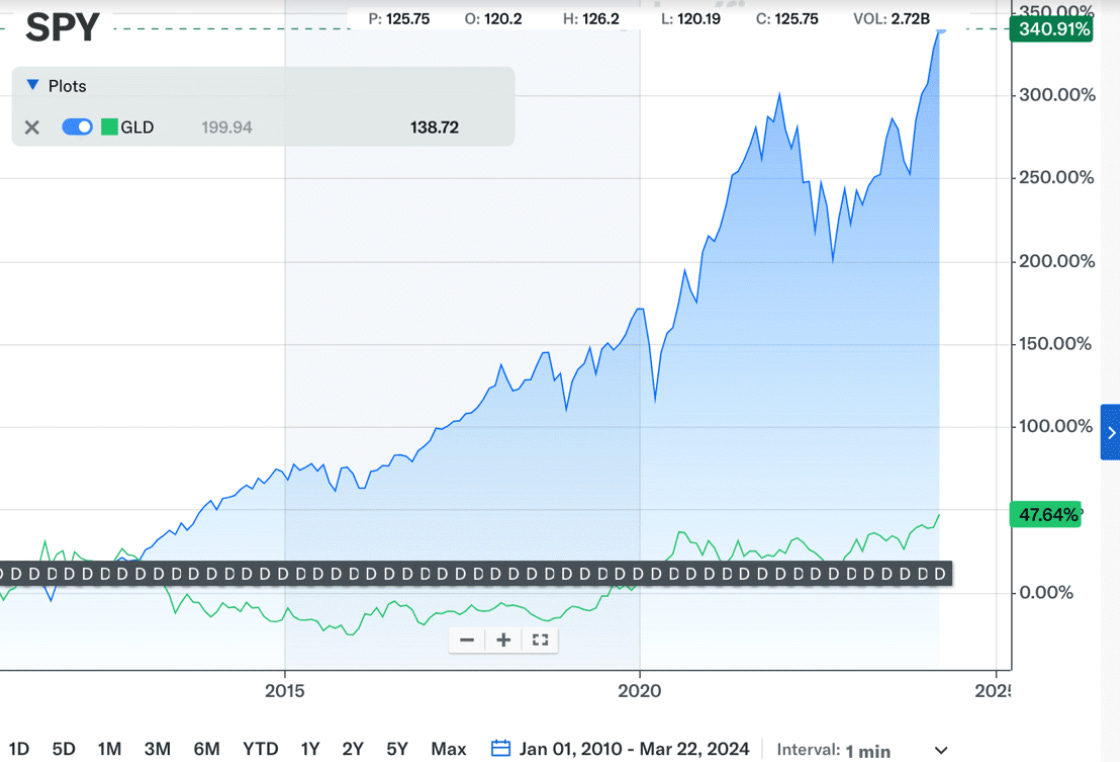Expand the blue side panel arrow
Image resolution: width=1120 pixels, height=762 pixels.
tap(1111, 432)
